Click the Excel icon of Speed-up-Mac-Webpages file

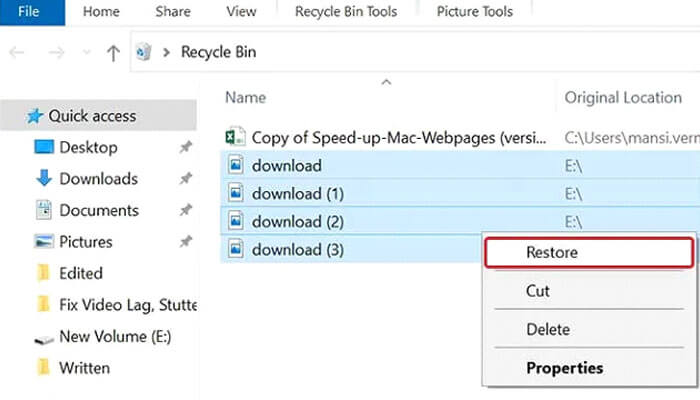(234, 137)
